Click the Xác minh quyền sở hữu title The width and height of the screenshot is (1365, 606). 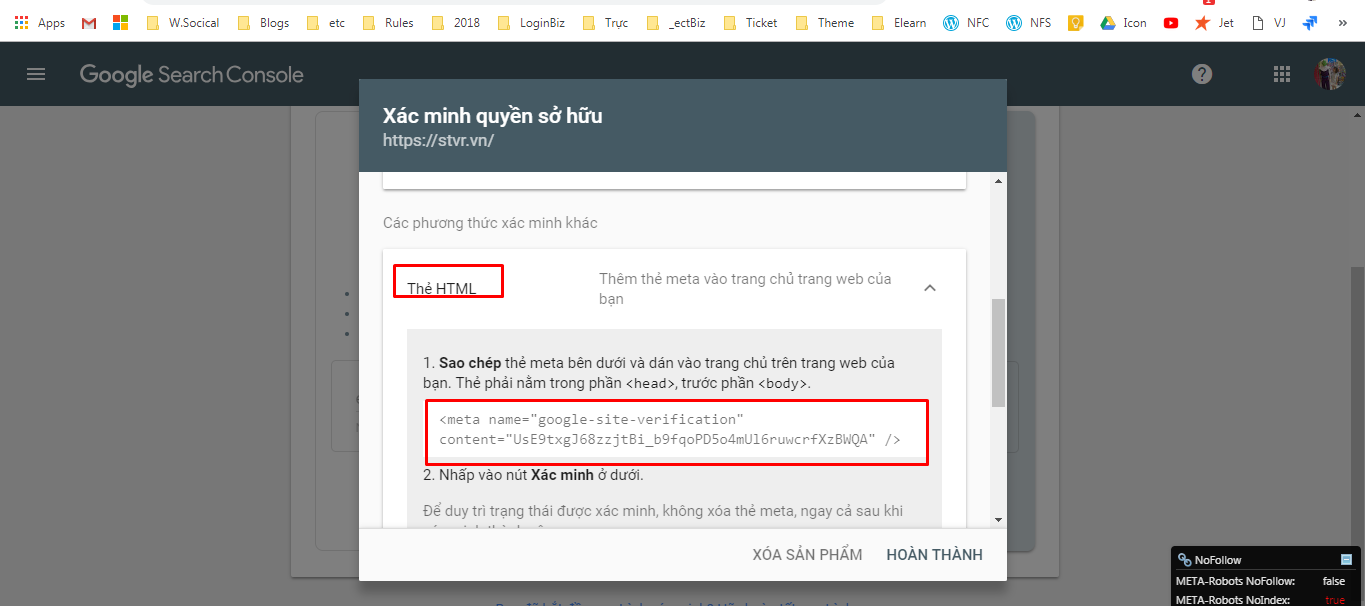tap(492, 116)
